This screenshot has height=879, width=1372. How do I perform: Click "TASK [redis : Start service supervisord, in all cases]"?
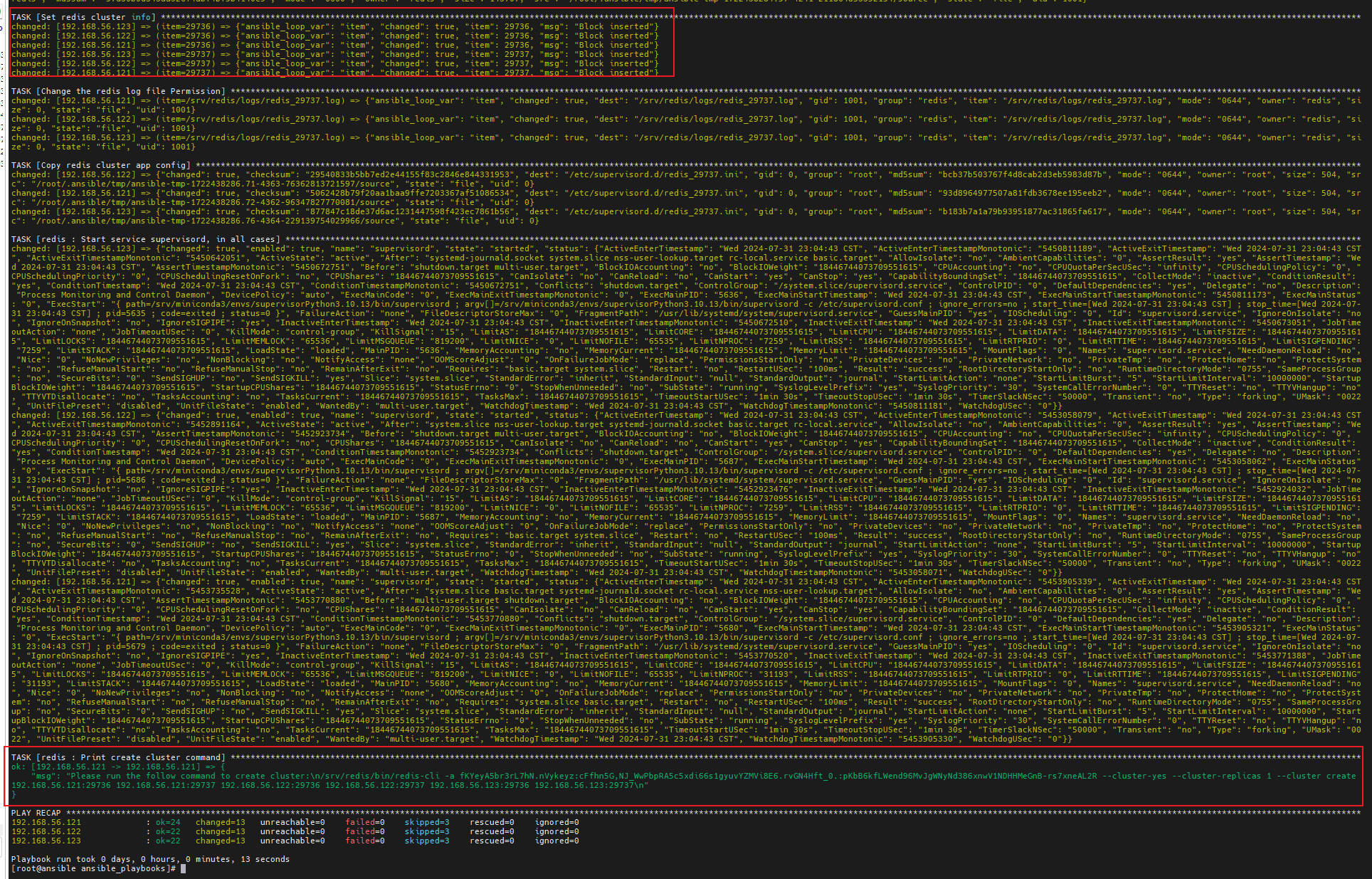pos(146,239)
